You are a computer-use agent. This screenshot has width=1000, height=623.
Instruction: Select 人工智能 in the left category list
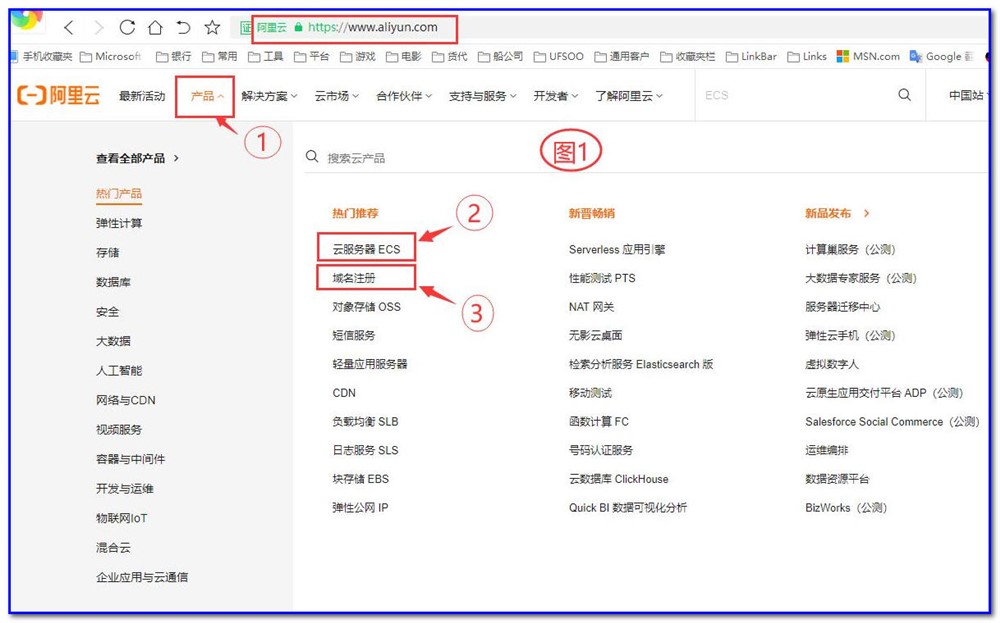coord(119,370)
